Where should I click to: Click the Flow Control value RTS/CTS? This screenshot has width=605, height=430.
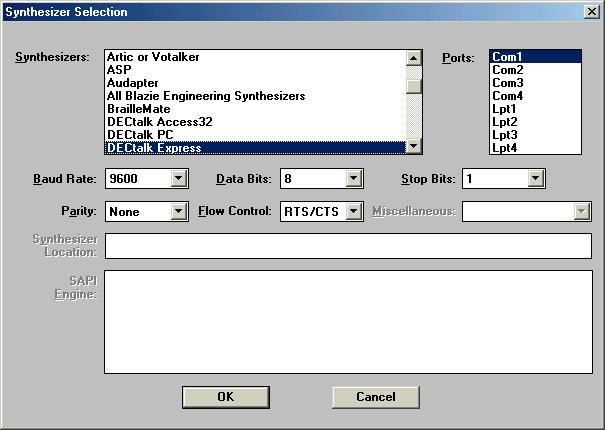pyautogui.click(x=311, y=212)
